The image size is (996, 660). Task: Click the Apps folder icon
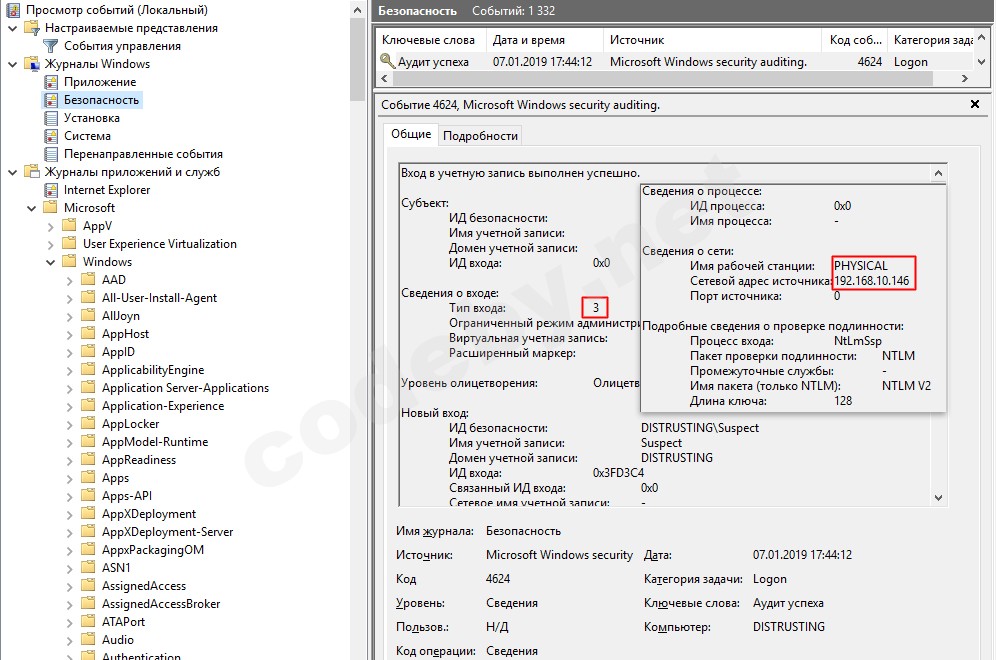click(89, 478)
